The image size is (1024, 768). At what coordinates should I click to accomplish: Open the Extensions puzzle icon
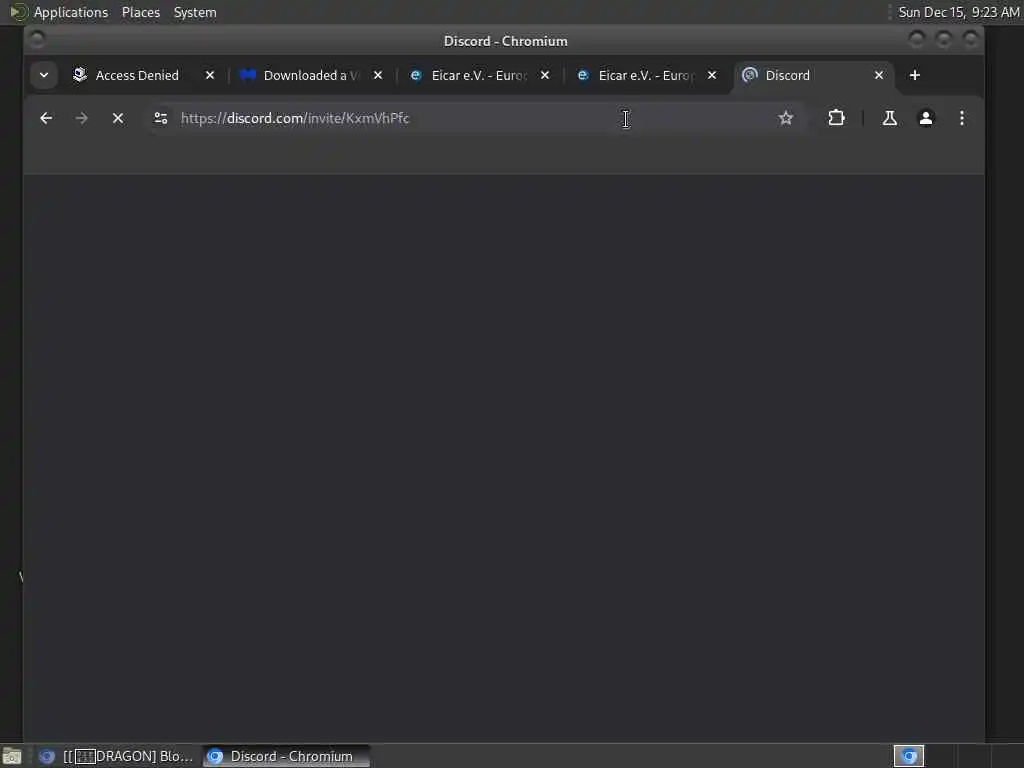(x=836, y=118)
